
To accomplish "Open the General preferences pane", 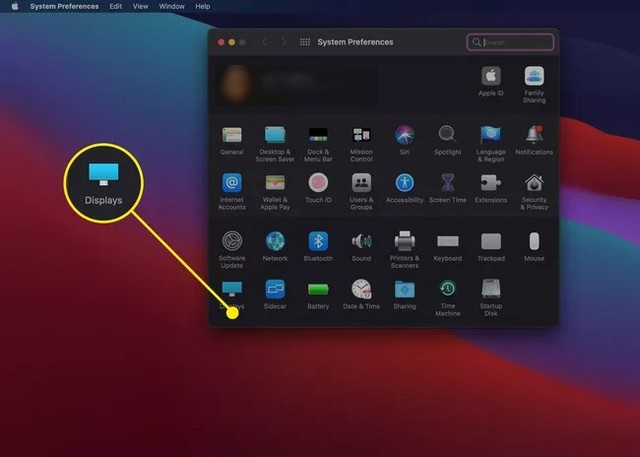I will pyautogui.click(x=232, y=141).
